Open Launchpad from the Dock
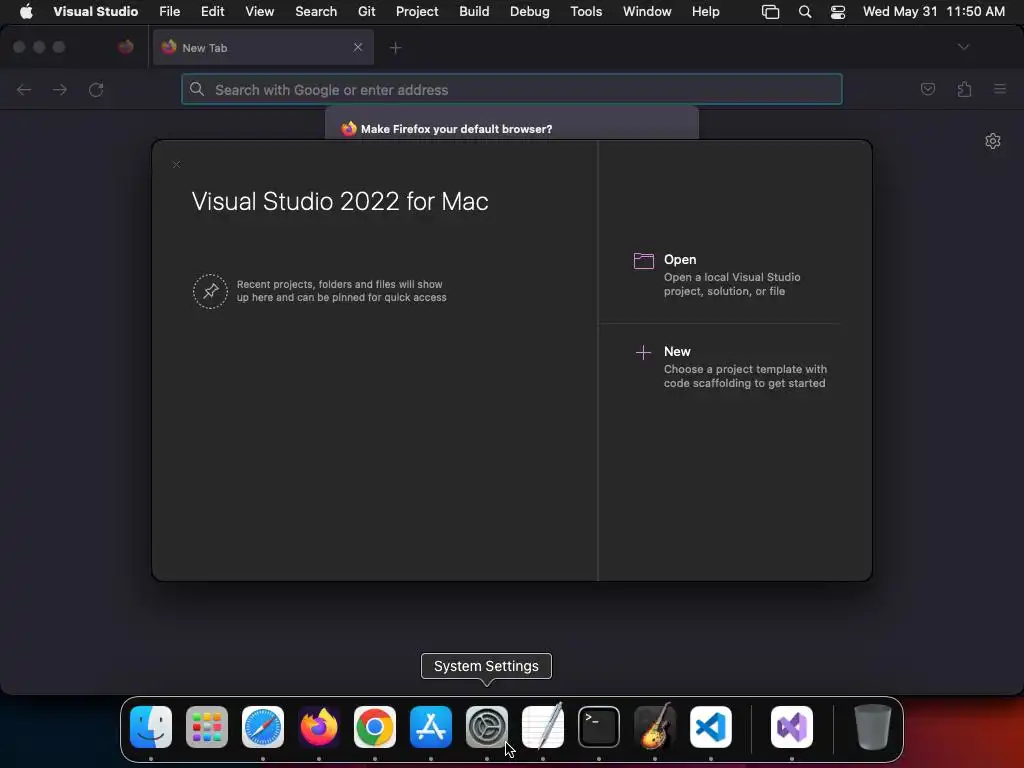Image resolution: width=1024 pixels, height=768 pixels. pos(207,727)
